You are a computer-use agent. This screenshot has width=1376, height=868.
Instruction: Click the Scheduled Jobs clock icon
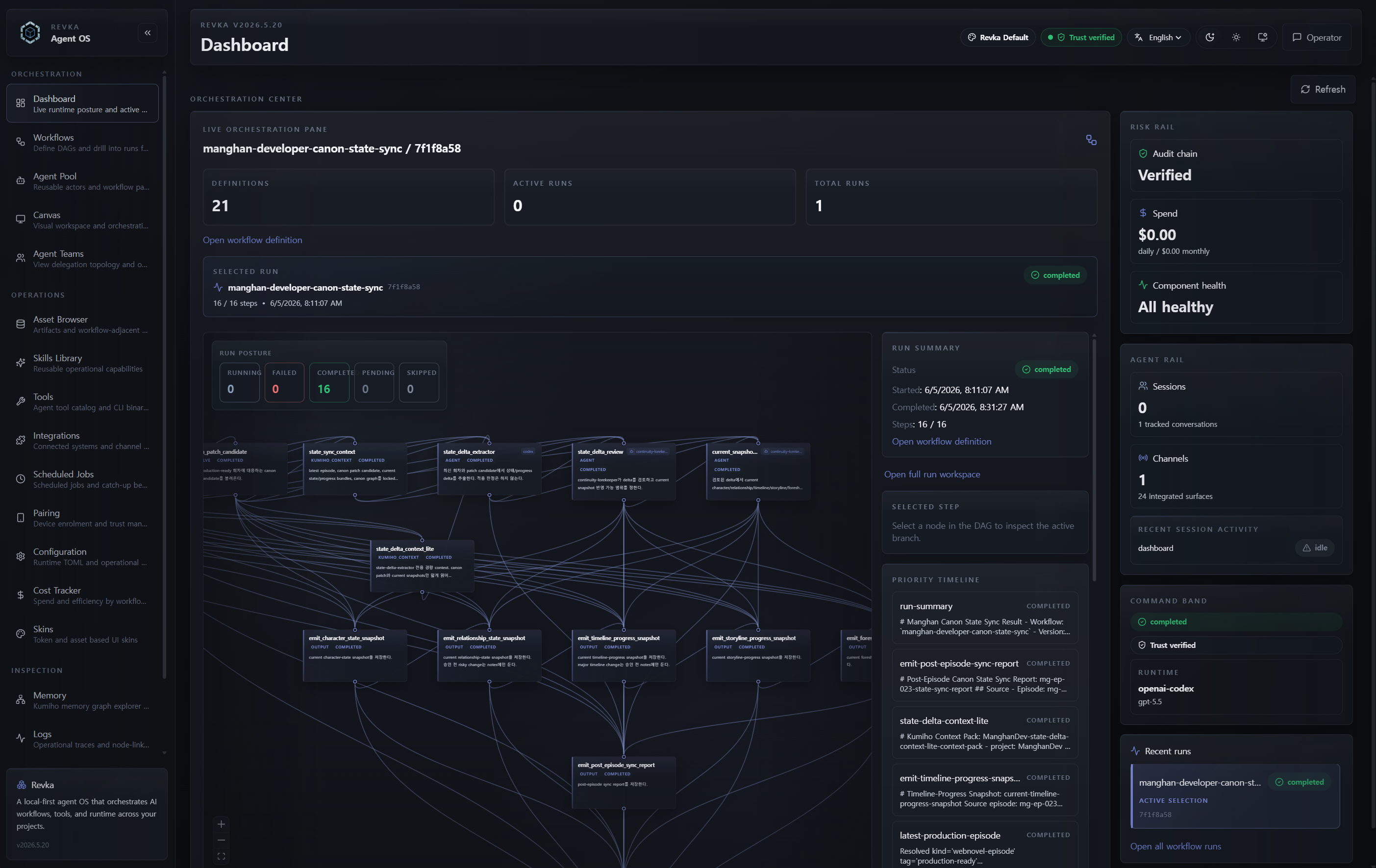(21, 479)
